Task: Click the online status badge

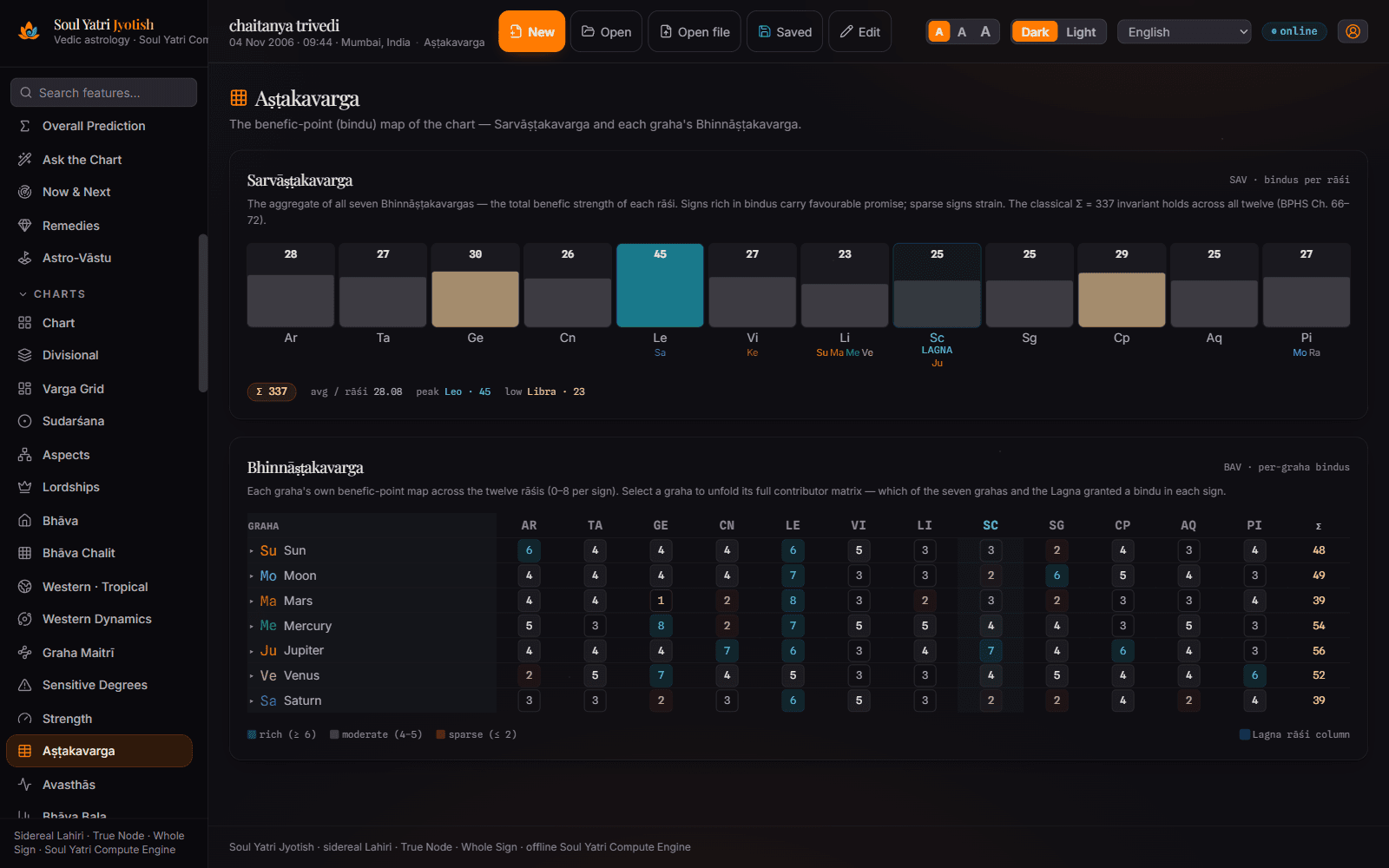Action: [1294, 31]
